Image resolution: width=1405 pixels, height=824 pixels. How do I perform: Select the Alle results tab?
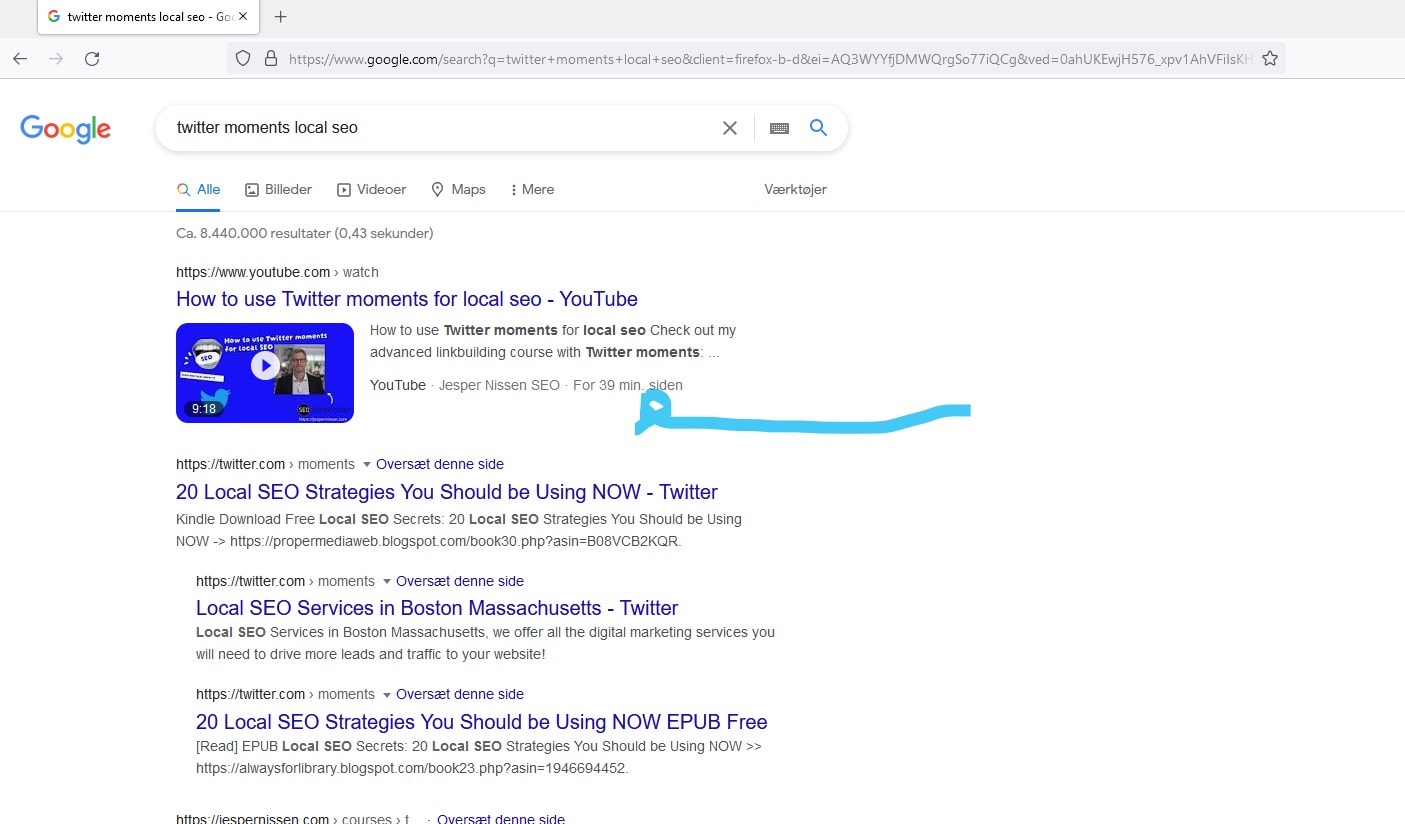pos(198,189)
